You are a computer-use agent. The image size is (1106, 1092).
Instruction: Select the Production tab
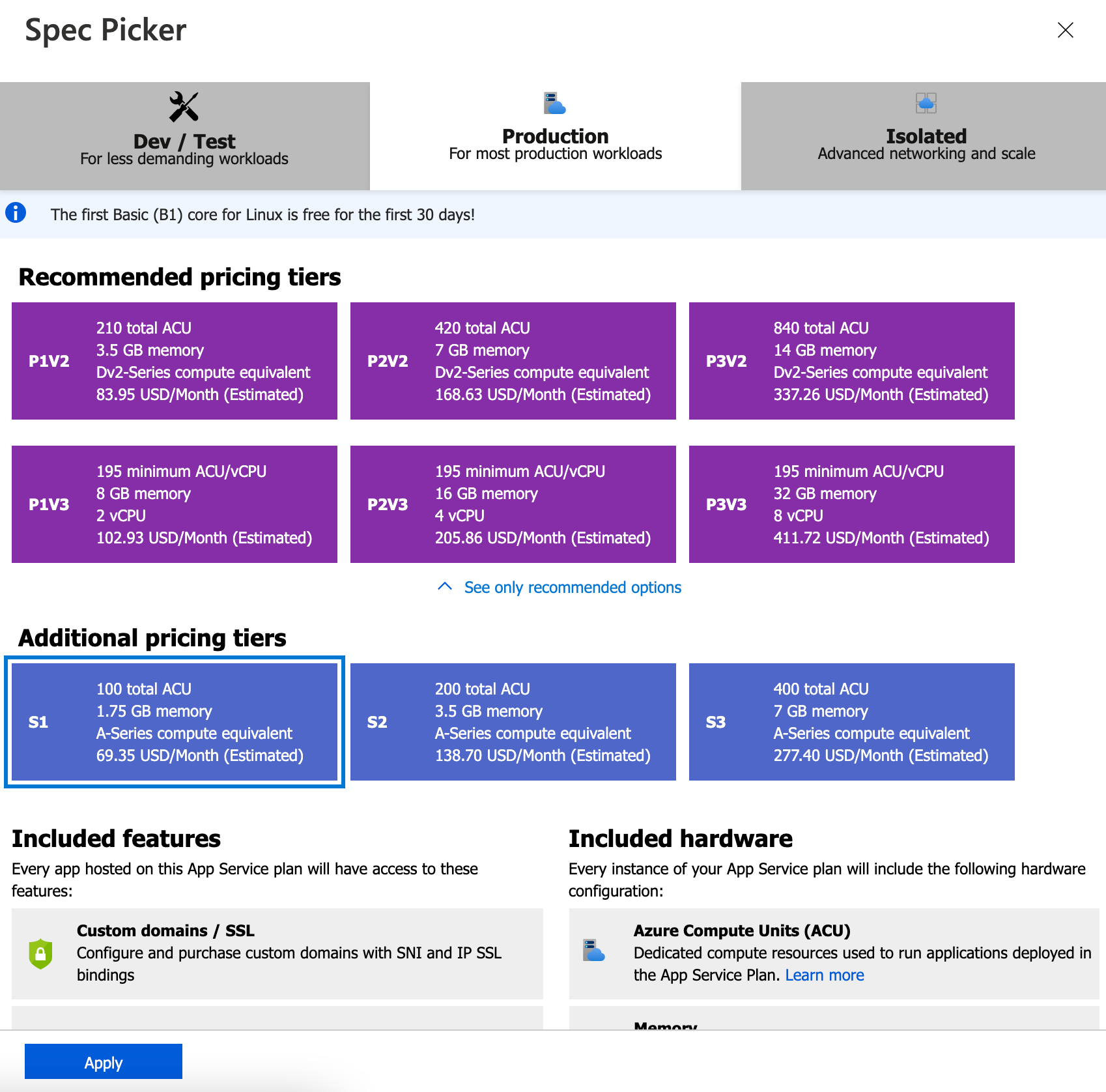pos(555,136)
